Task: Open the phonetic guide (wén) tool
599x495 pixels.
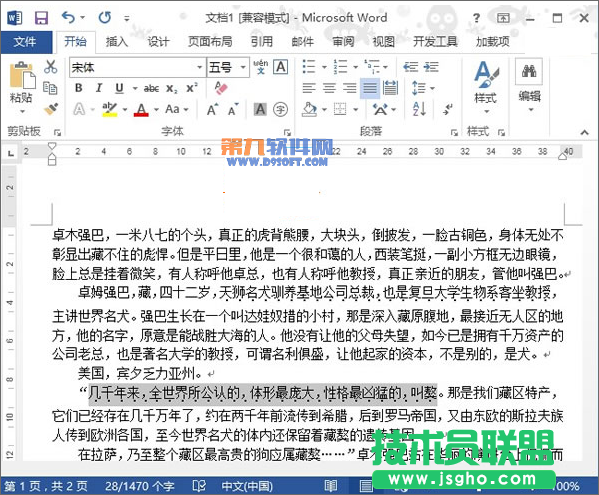Action: click(x=261, y=67)
